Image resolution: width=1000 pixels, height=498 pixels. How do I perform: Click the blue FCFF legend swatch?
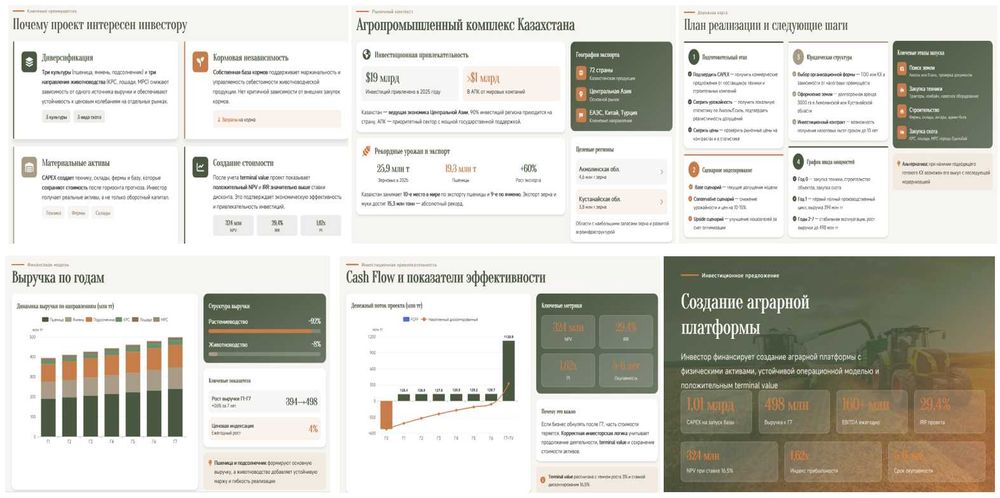tap(405, 318)
